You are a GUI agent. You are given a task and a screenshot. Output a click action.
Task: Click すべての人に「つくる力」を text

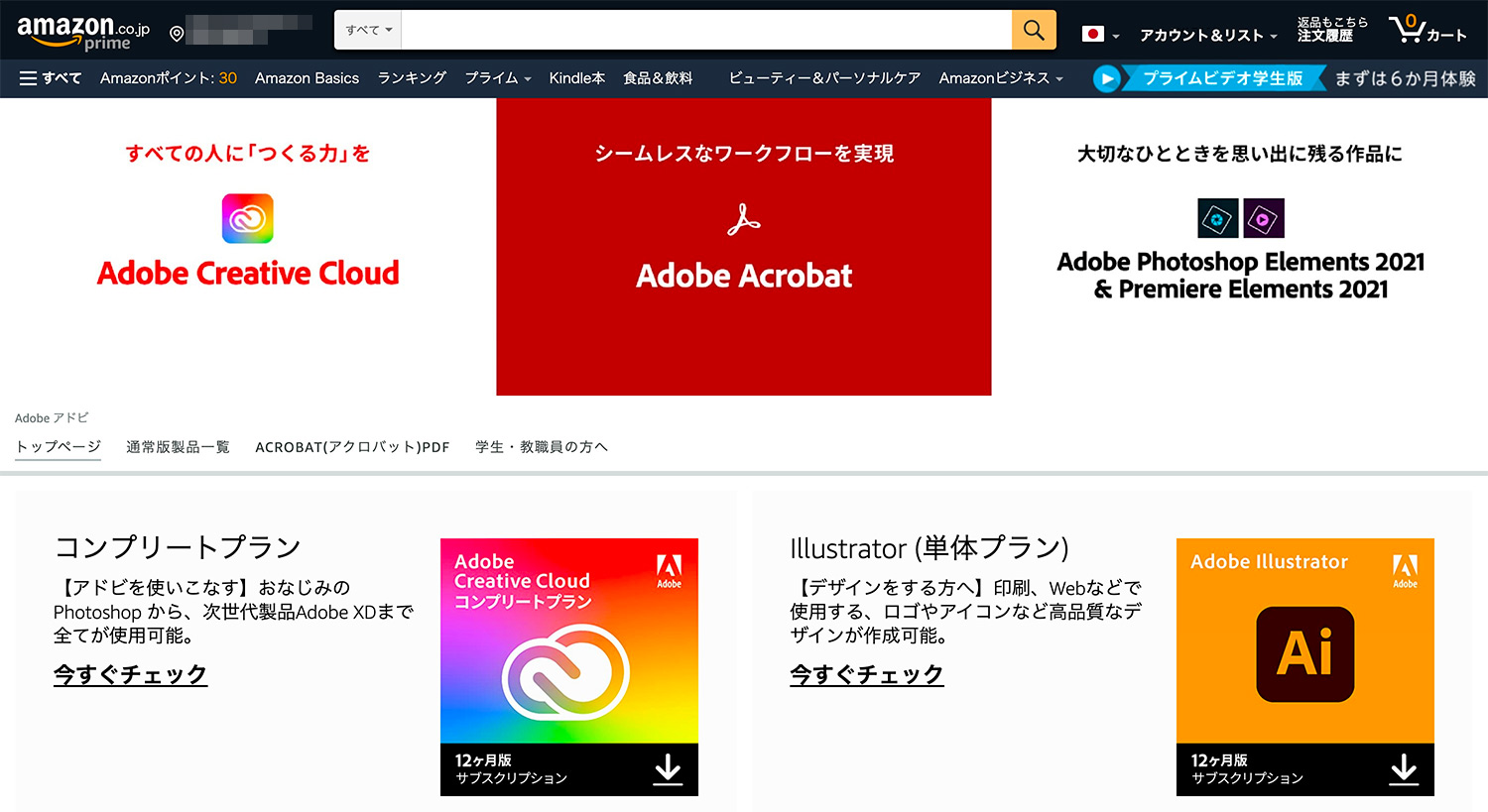point(248,153)
